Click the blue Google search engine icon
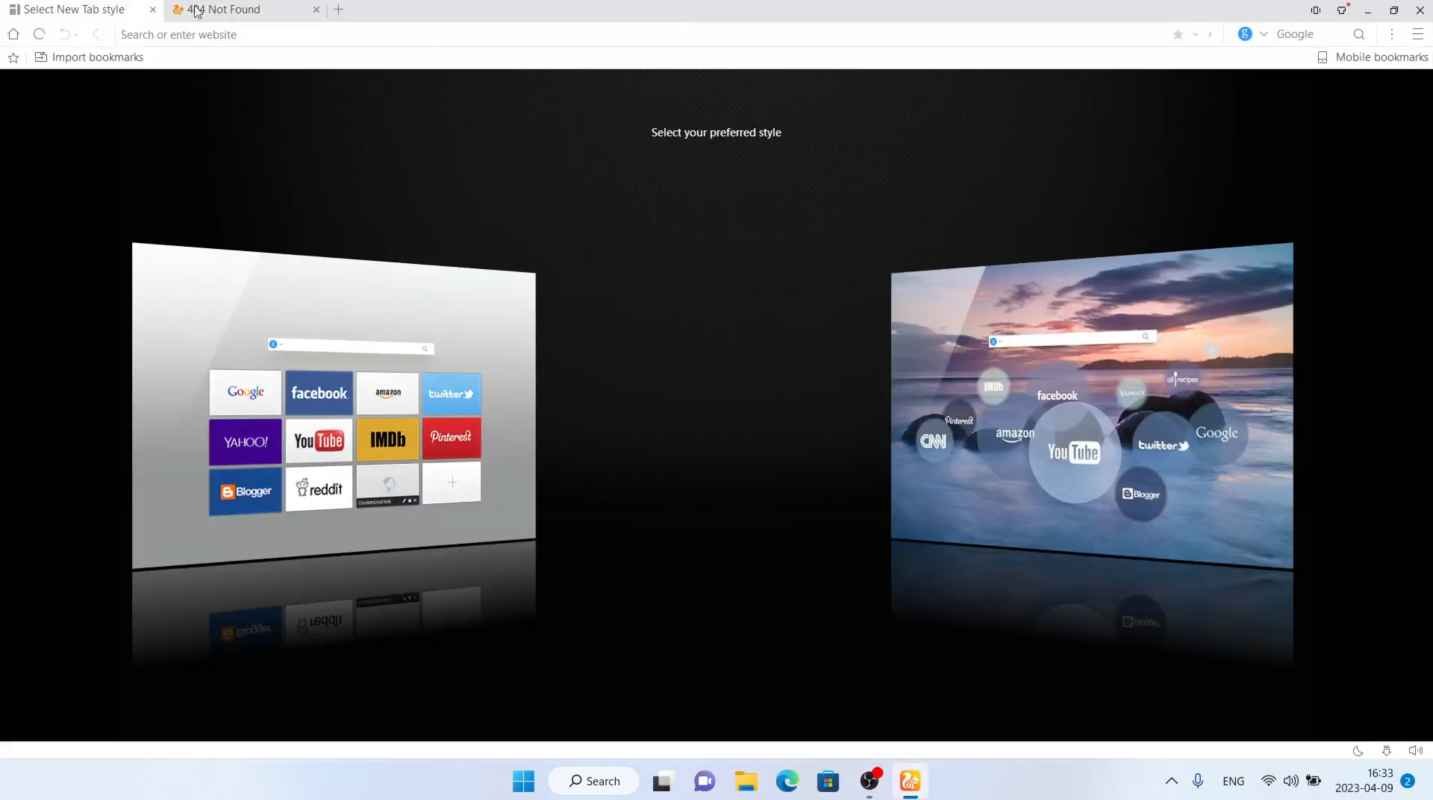The width and height of the screenshot is (1433, 800). click(1245, 34)
